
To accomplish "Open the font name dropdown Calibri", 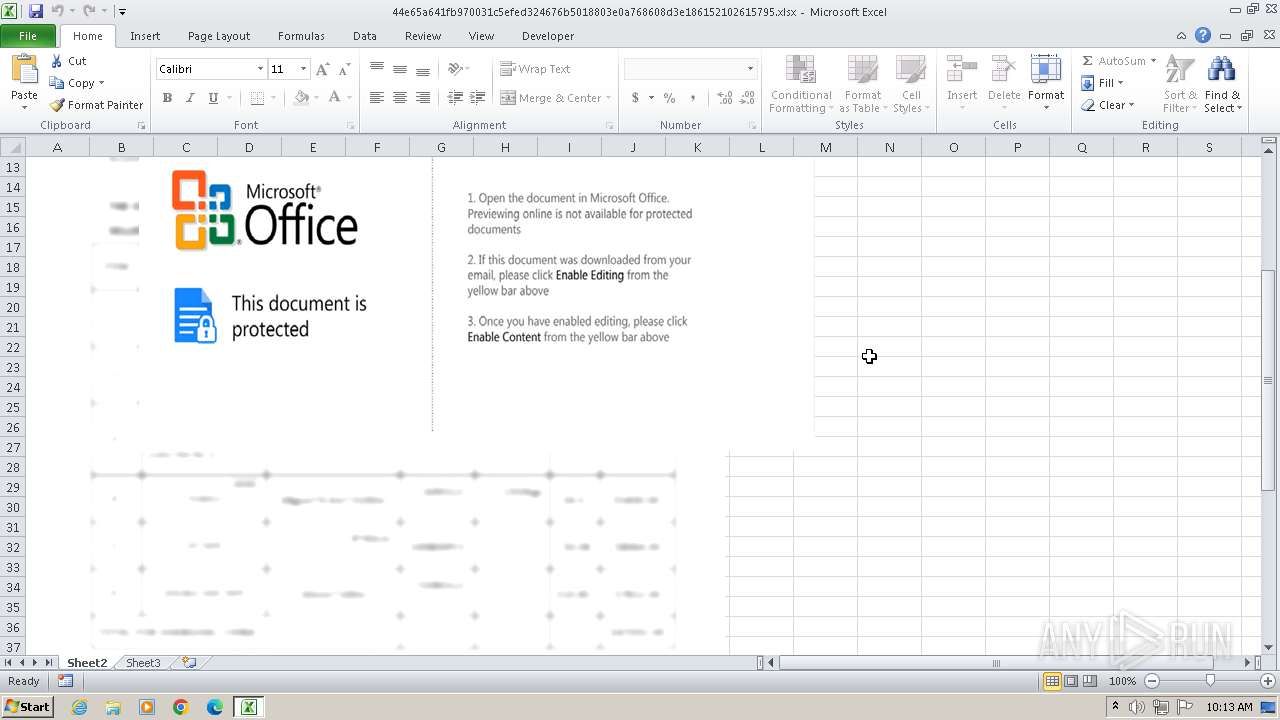I will 260,69.
